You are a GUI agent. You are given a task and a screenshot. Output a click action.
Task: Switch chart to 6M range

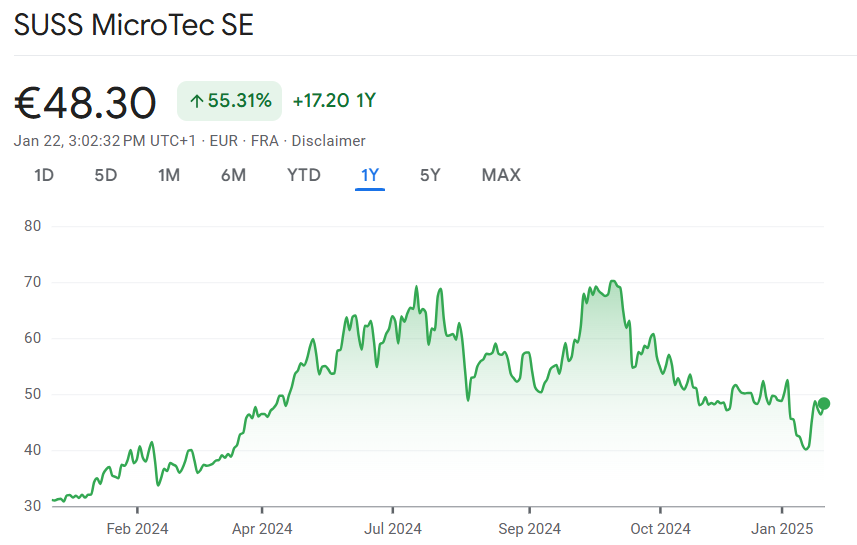click(233, 175)
